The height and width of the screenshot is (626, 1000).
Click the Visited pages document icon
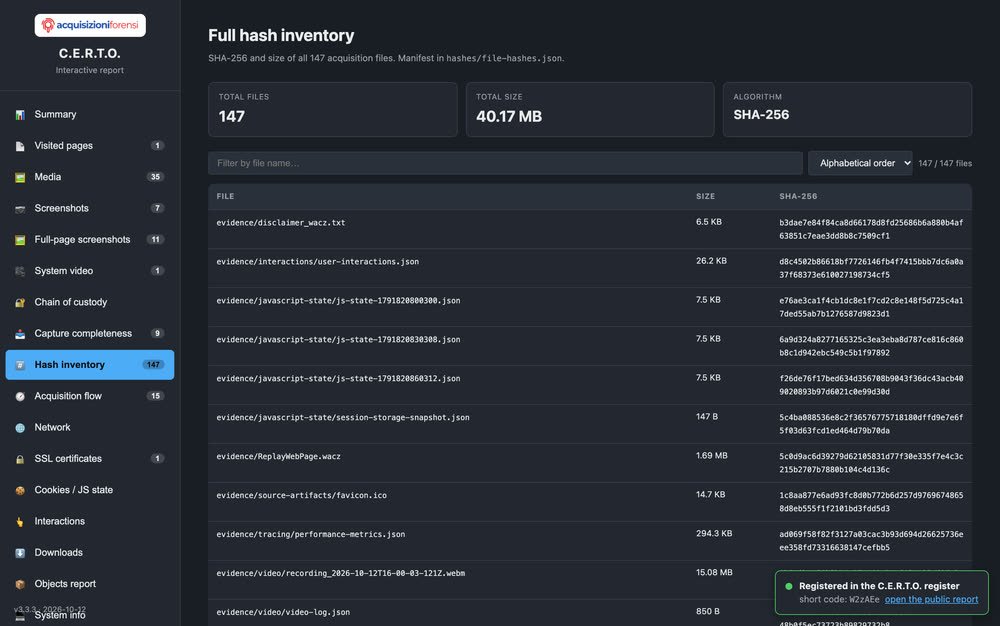[20, 146]
